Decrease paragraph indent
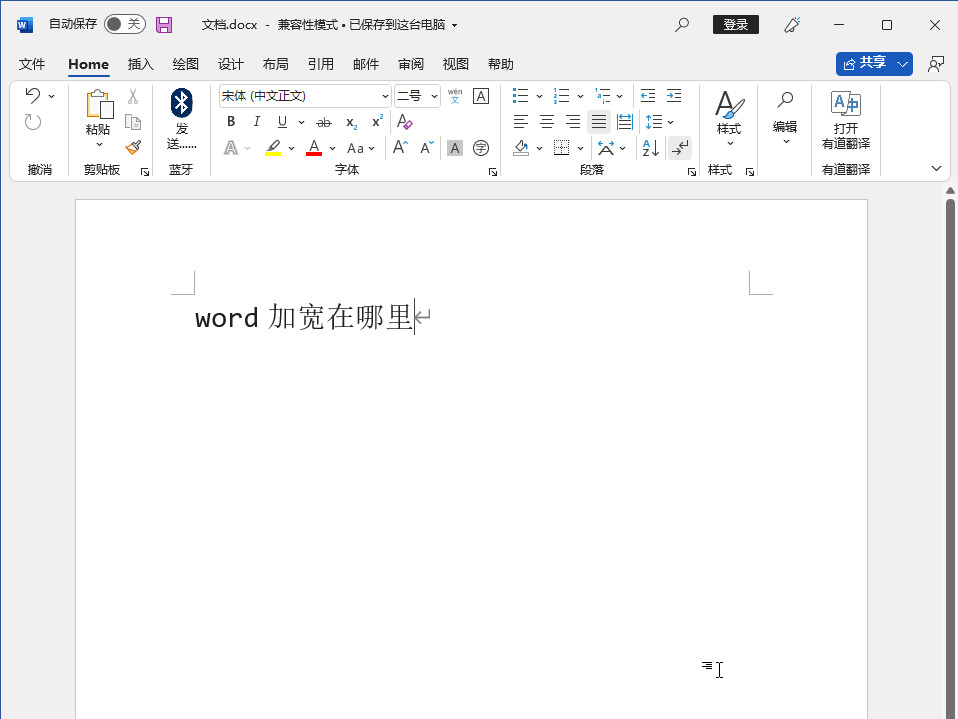This screenshot has width=958, height=719. point(648,96)
